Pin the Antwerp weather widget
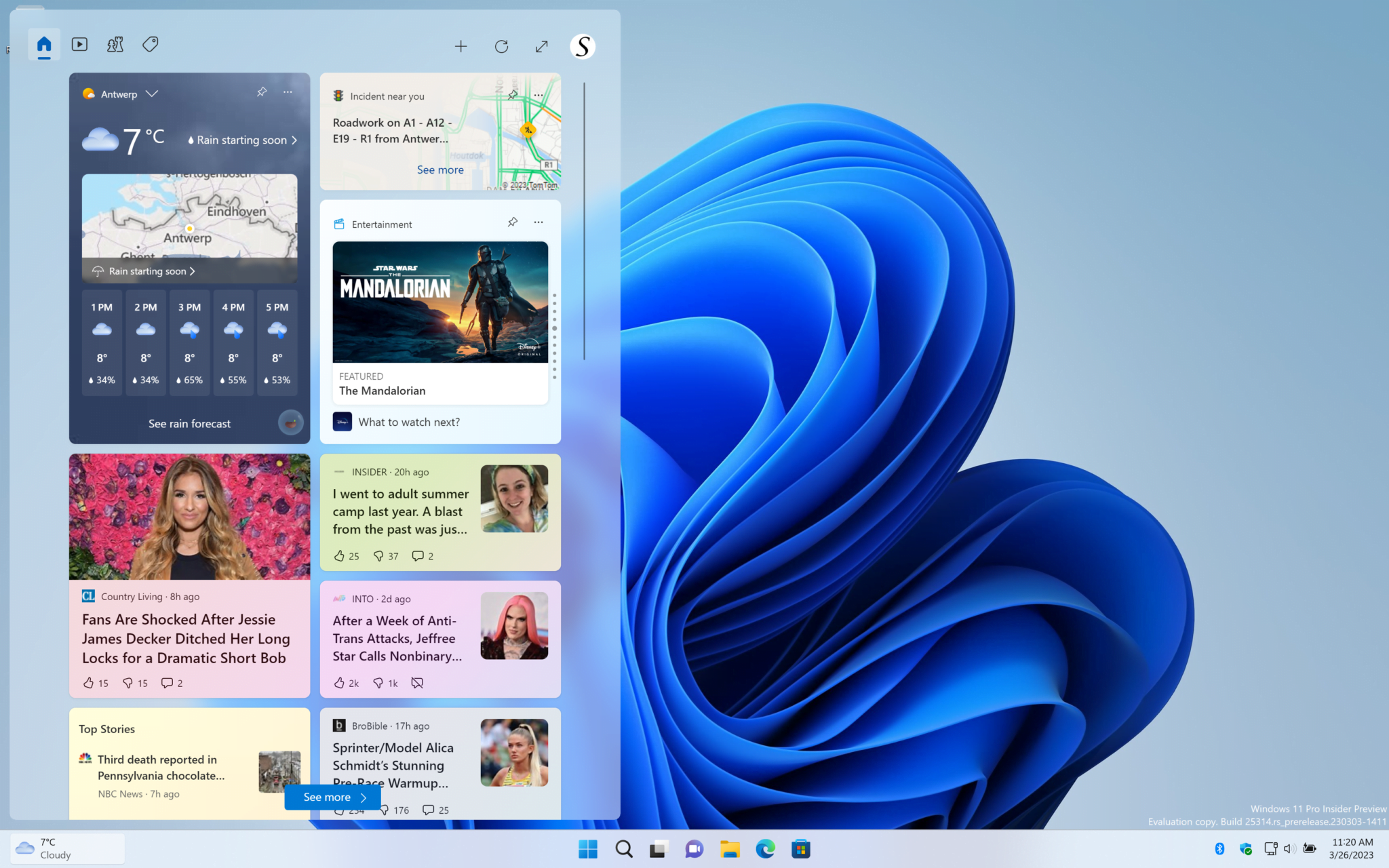 pos(262,92)
